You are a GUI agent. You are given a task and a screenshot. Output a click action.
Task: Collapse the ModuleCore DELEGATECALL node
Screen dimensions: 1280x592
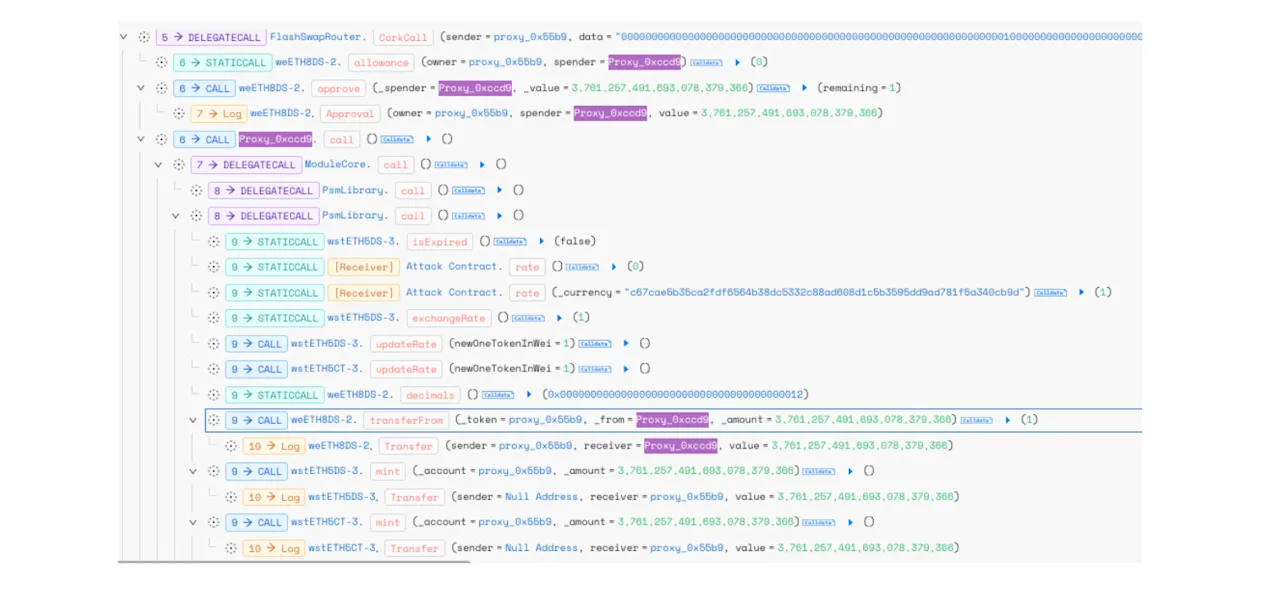point(158,164)
